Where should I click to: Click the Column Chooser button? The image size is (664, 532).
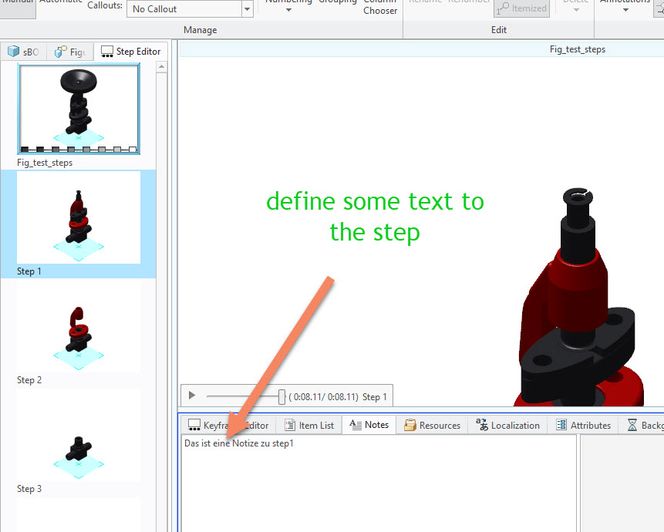pos(379,8)
